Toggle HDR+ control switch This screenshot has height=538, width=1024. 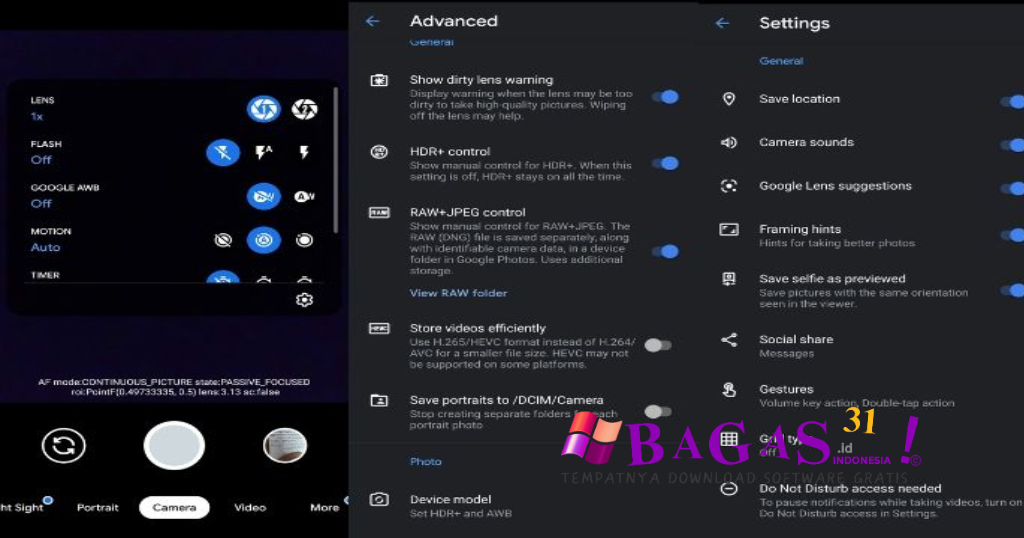[x=665, y=163]
